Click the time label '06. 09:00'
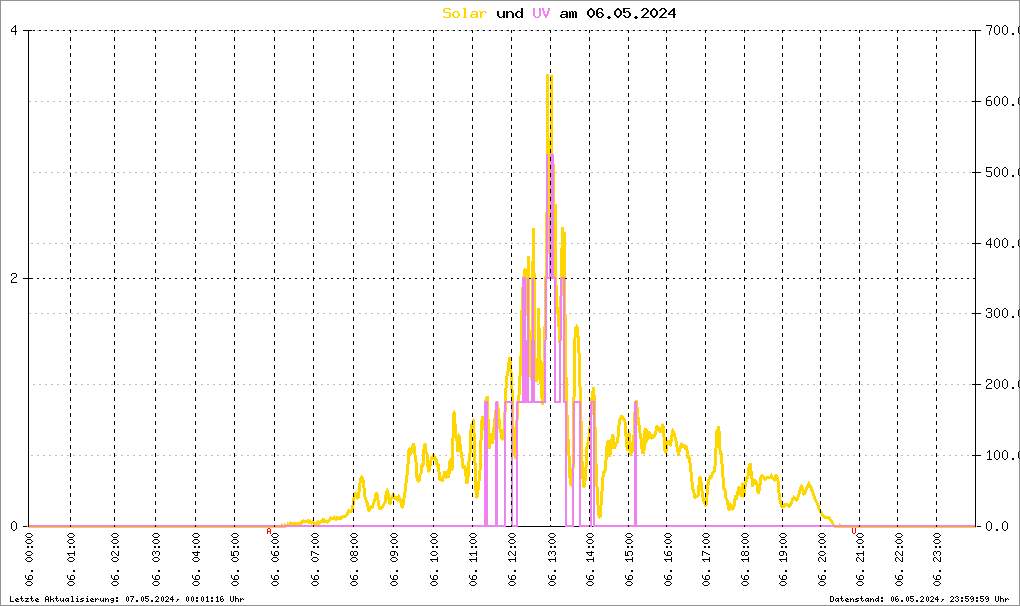The height and width of the screenshot is (606, 1020). tap(394, 560)
